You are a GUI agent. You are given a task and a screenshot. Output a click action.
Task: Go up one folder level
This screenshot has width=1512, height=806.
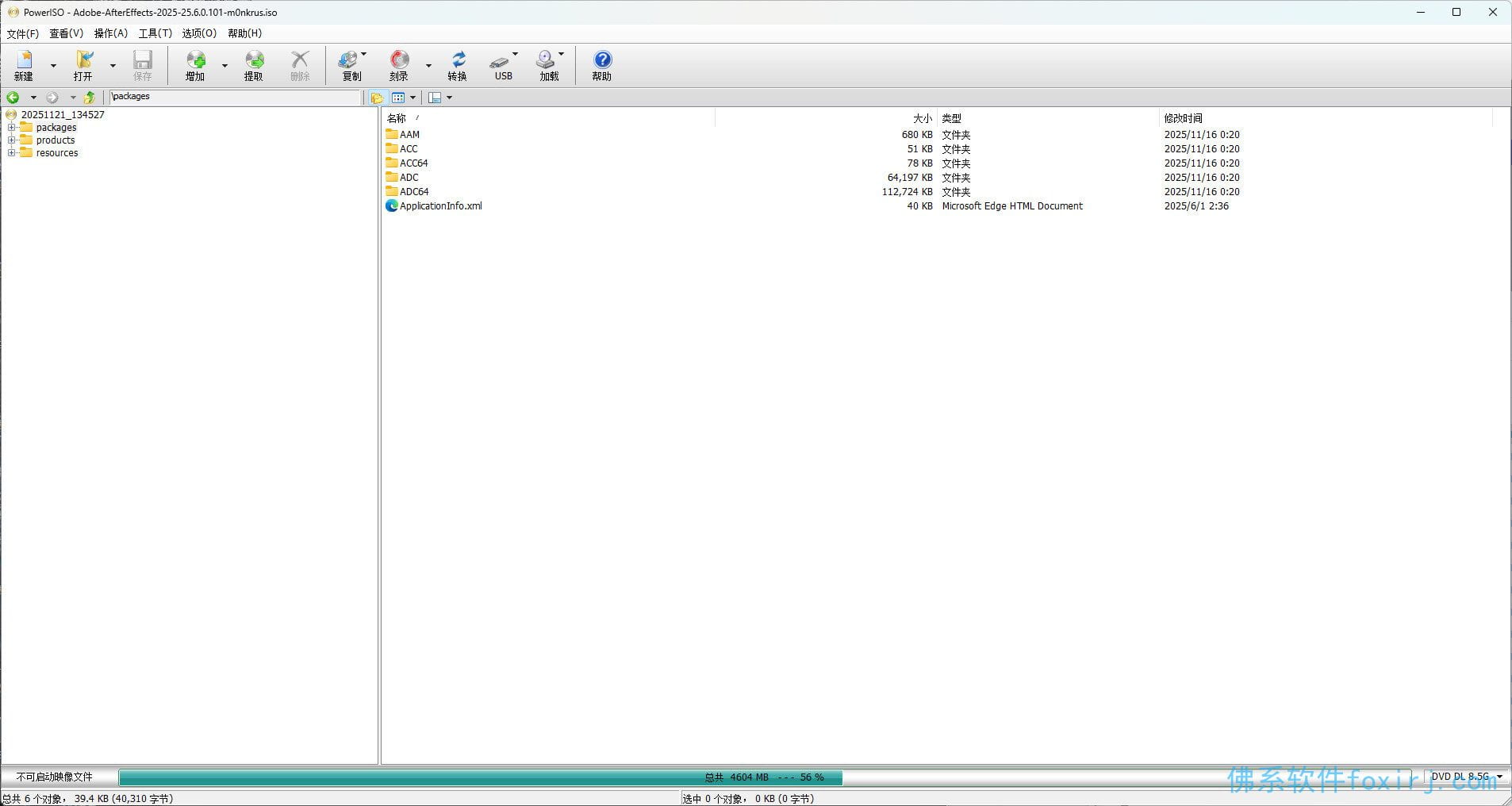[90, 98]
